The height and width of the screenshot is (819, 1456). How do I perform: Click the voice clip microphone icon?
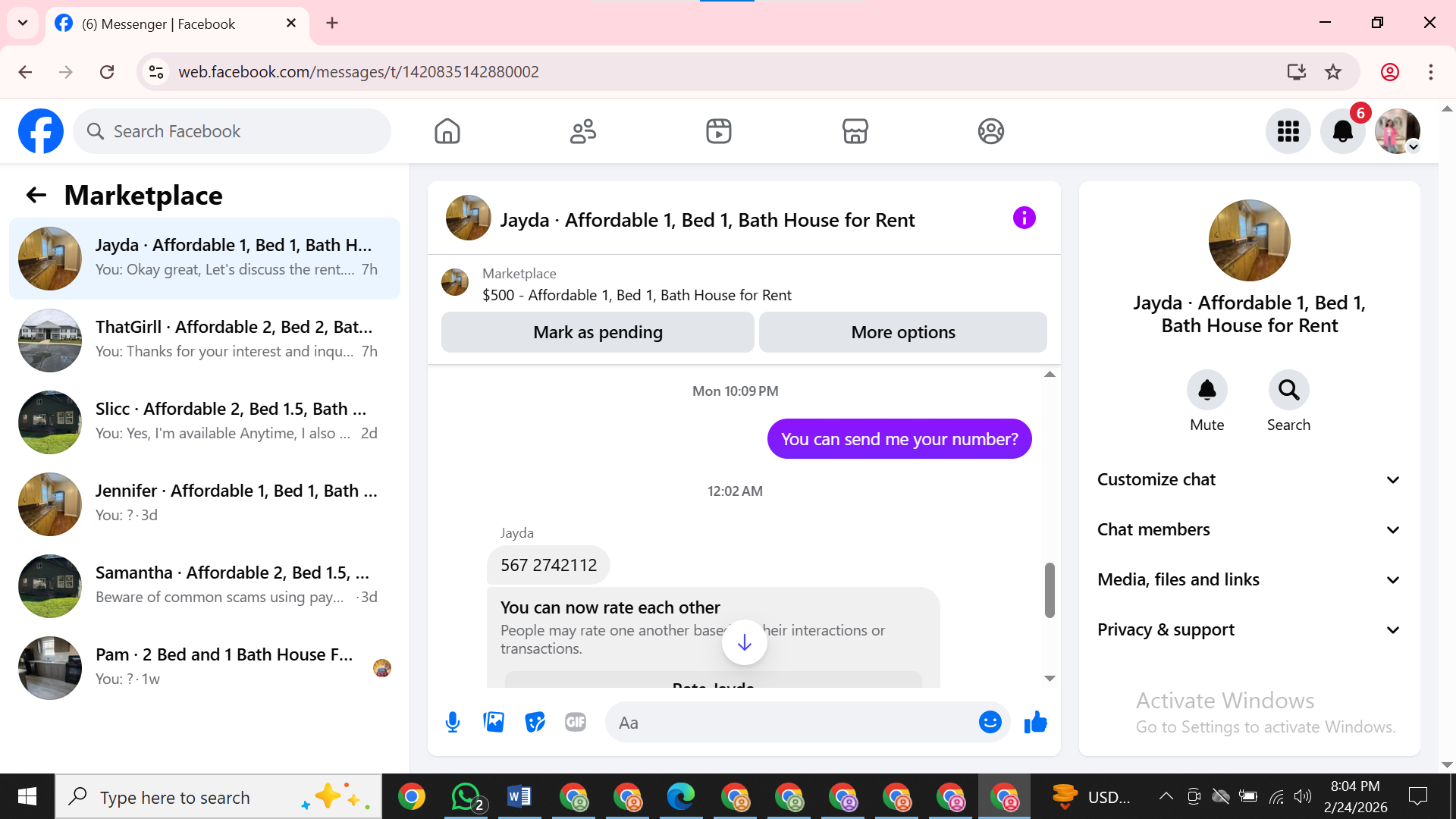453,722
